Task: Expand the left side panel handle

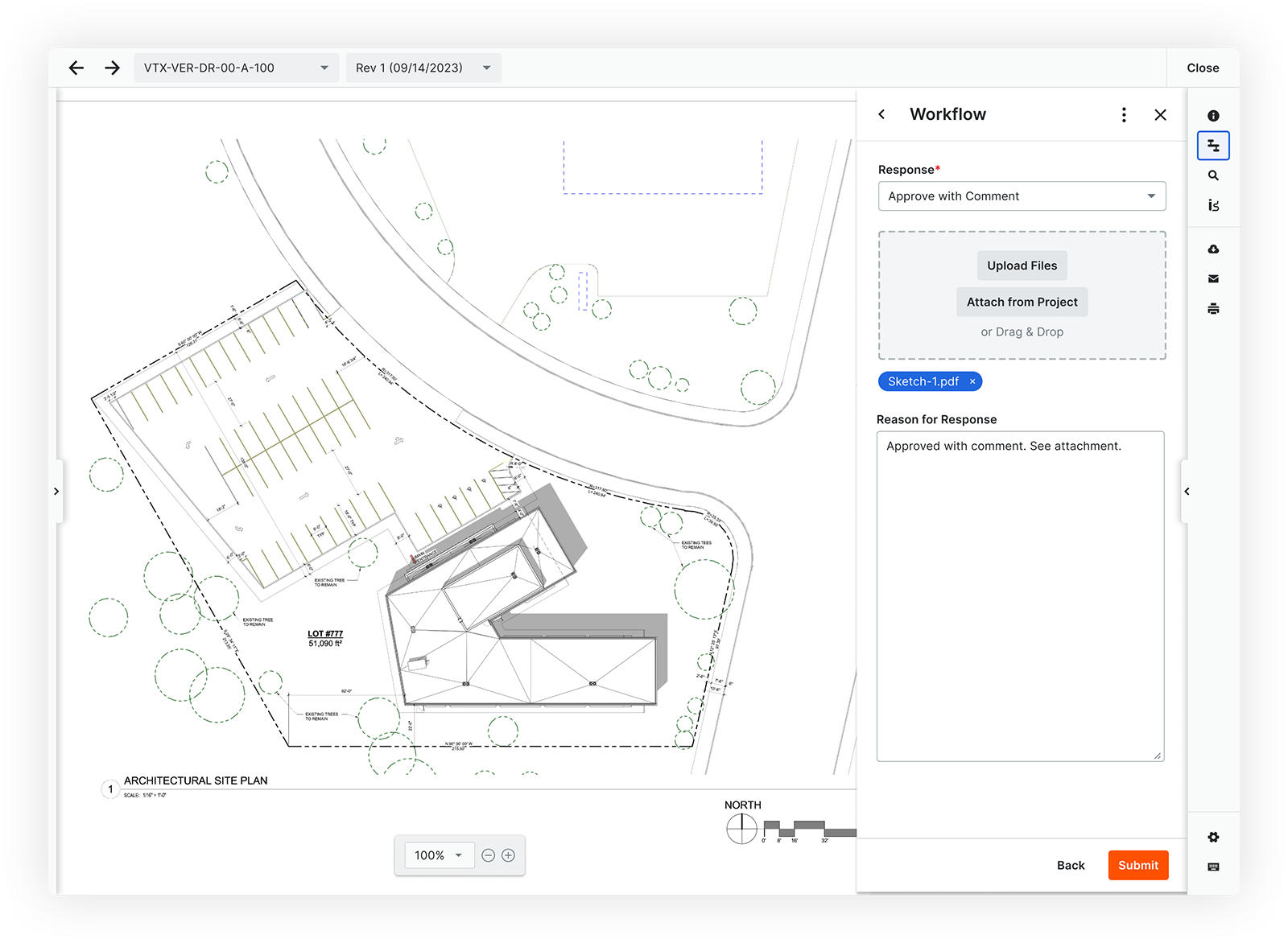Action: tap(56, 491)
